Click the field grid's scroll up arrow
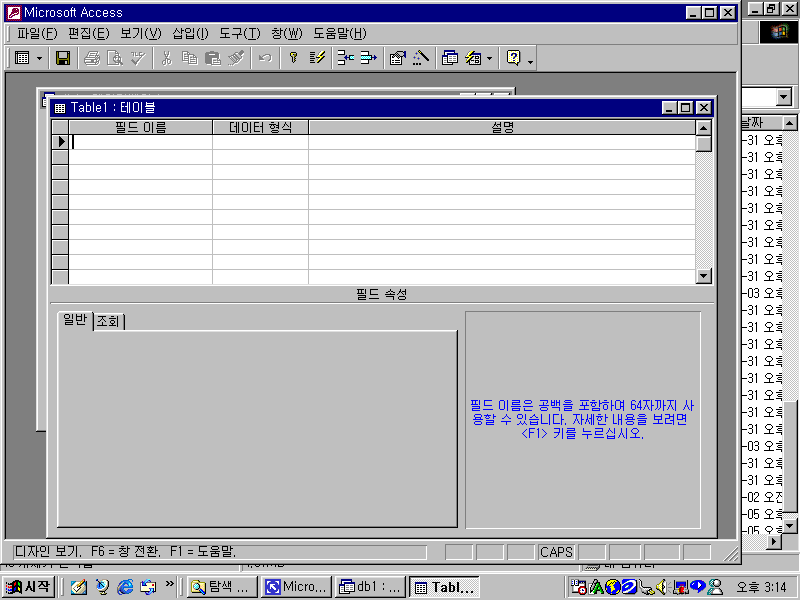This screenshot has width=800, height=600. (x=704, y=128)
